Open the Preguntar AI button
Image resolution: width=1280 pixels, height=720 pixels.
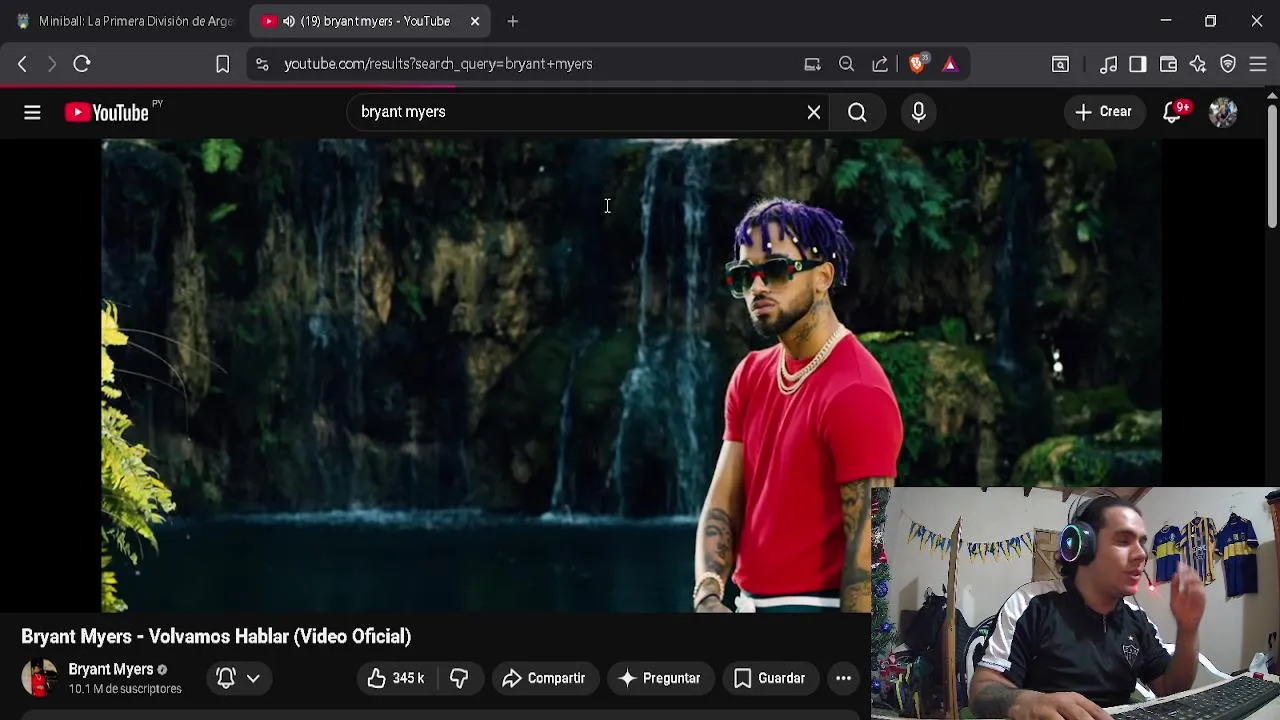click(x=660, y=678)
